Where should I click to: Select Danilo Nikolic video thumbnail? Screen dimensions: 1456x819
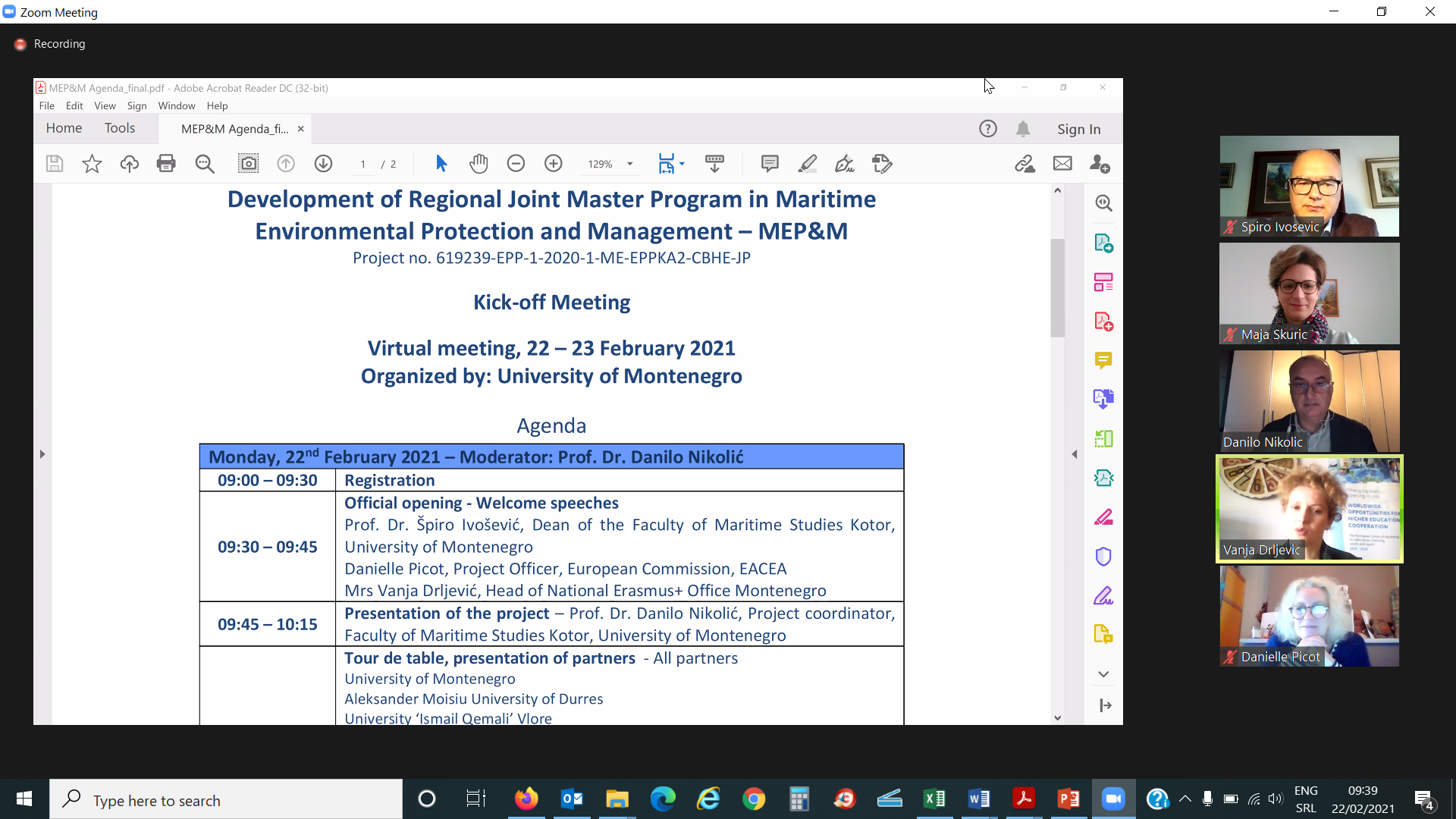pos(1310,401)
